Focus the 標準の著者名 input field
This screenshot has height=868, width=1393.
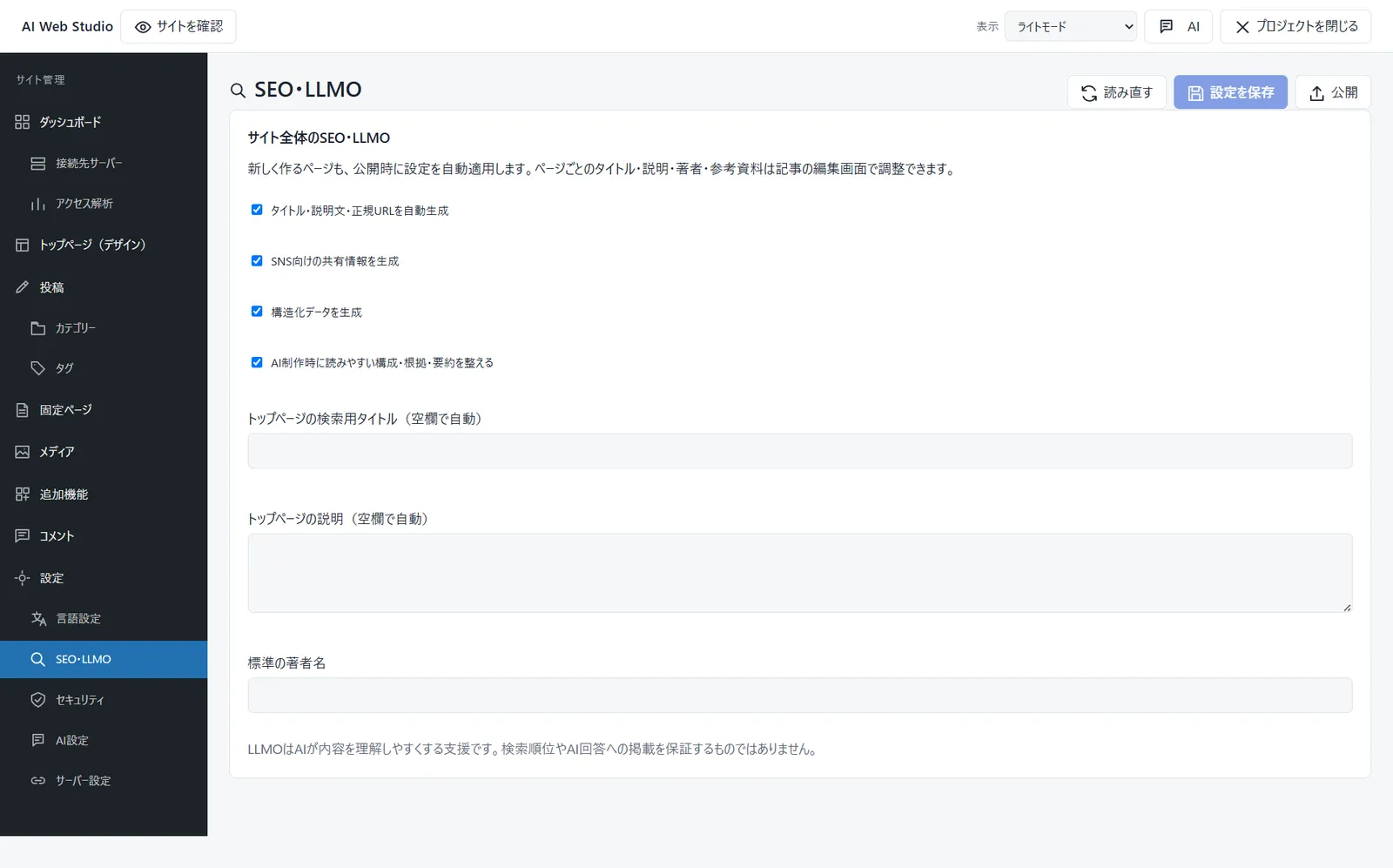(800, 695)
